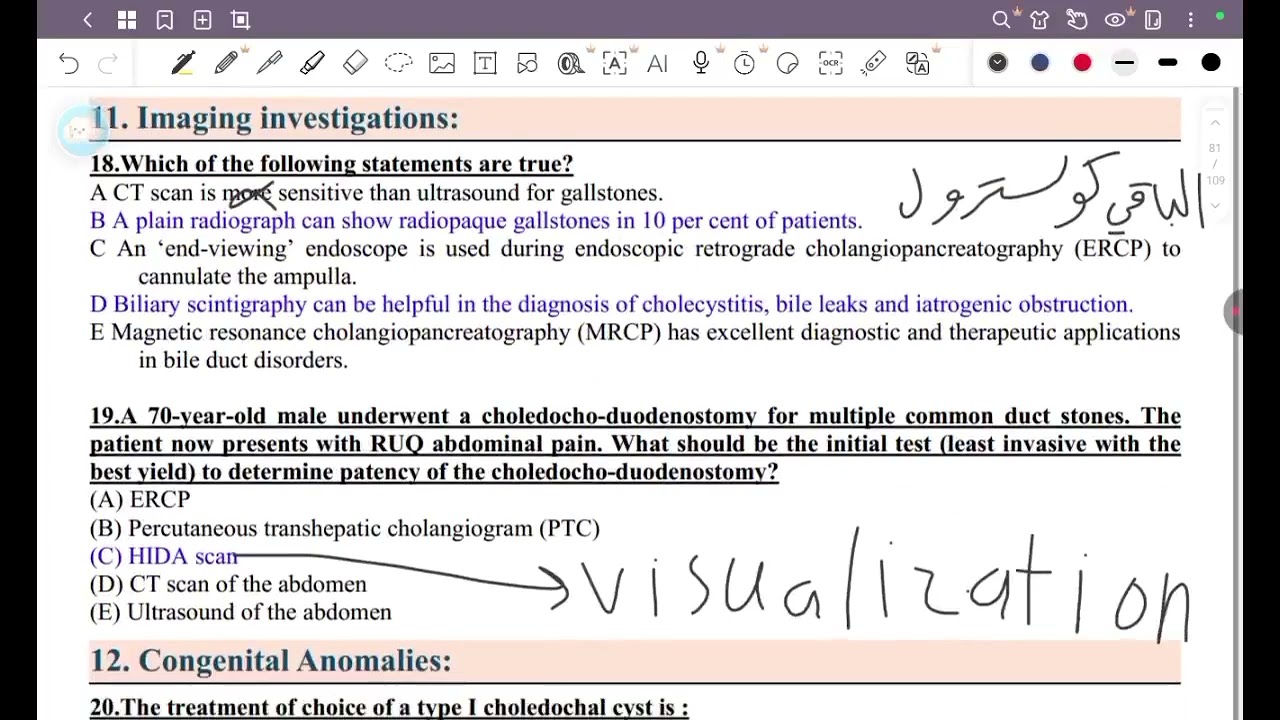
Task: Select the fountain pen tool
Action: point(183,64)
